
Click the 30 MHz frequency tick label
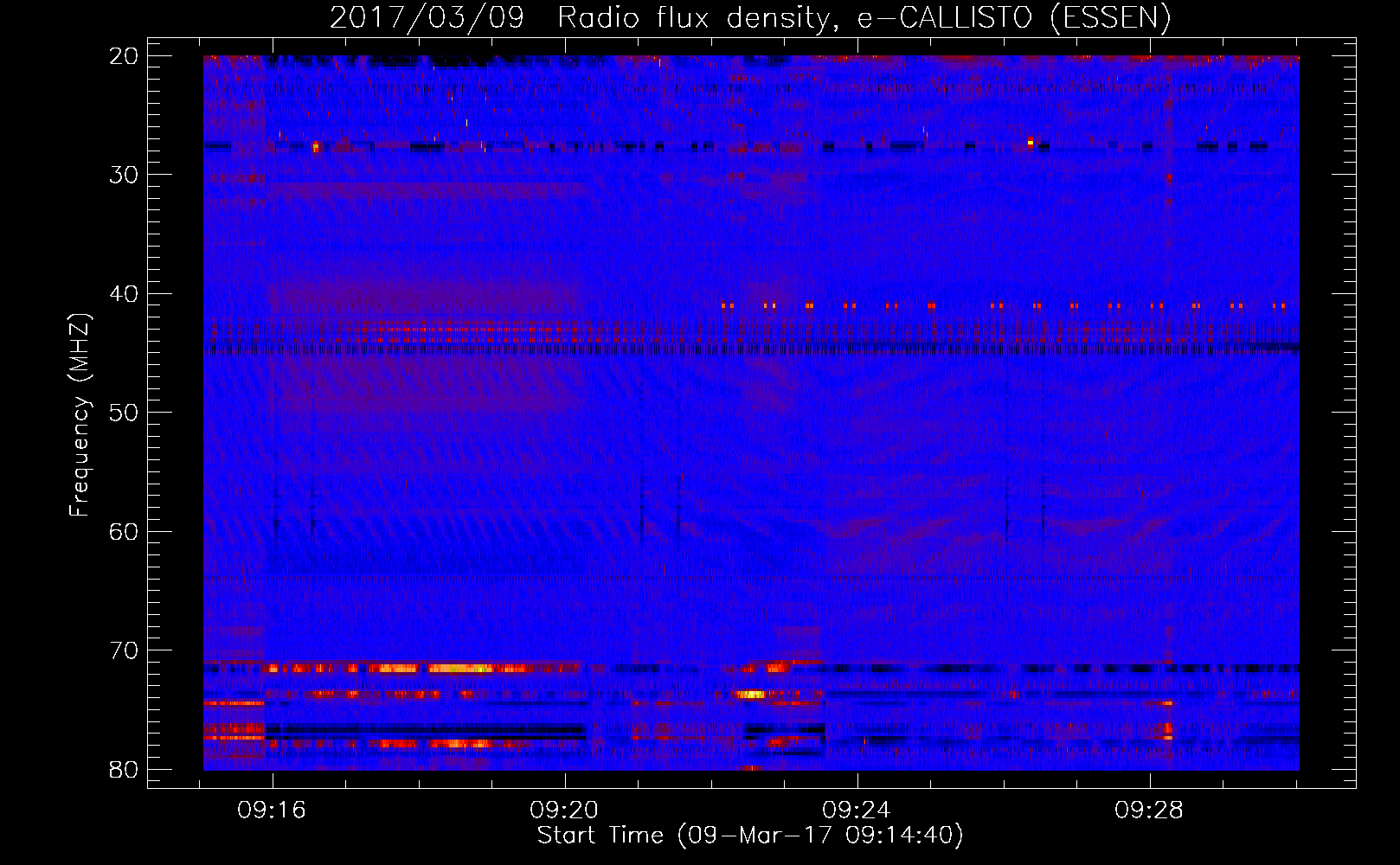tap(124, 175)
